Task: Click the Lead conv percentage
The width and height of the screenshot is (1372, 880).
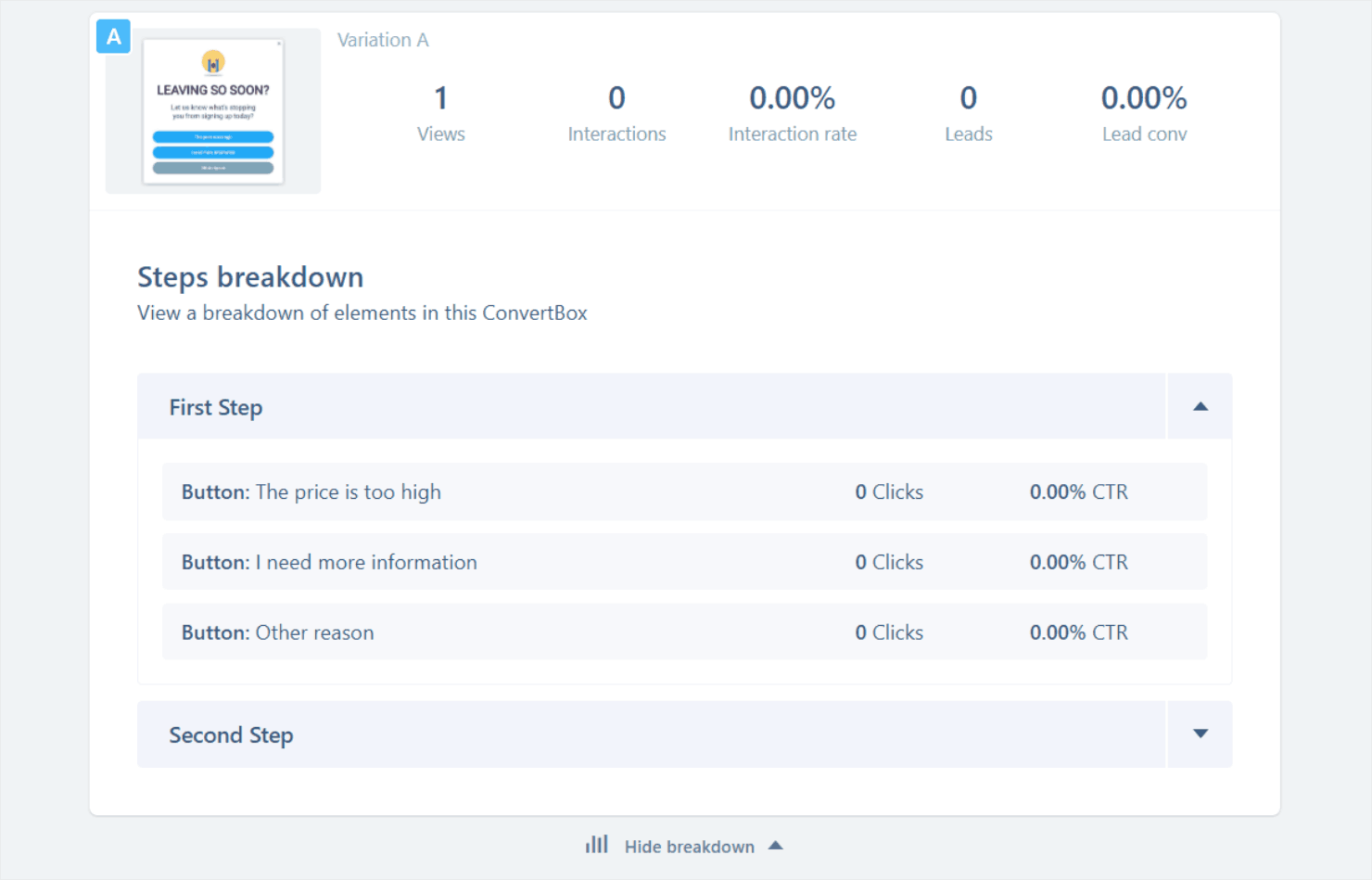Action: click(1143, 98)
